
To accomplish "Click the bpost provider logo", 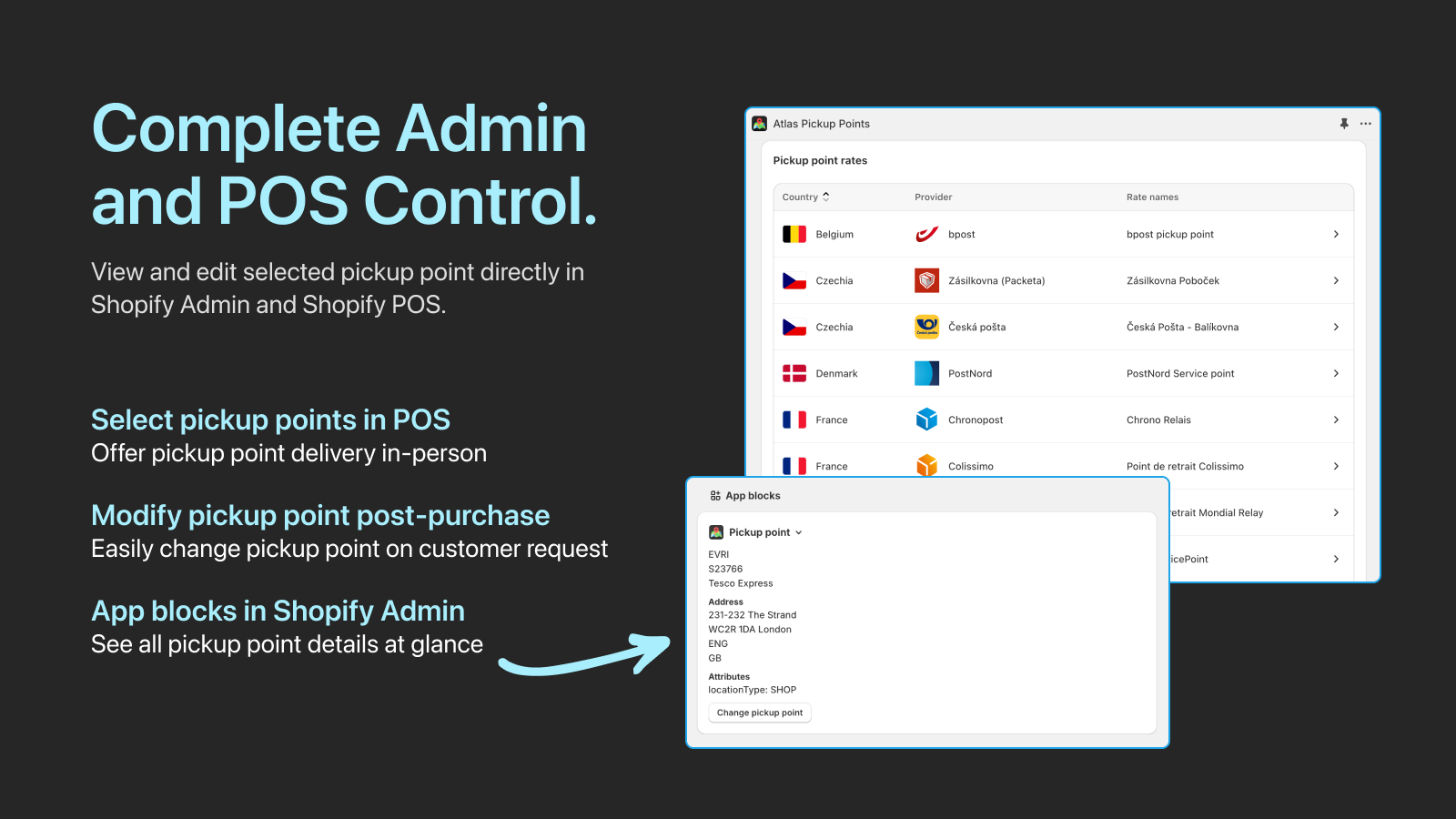I will (926, 234).
